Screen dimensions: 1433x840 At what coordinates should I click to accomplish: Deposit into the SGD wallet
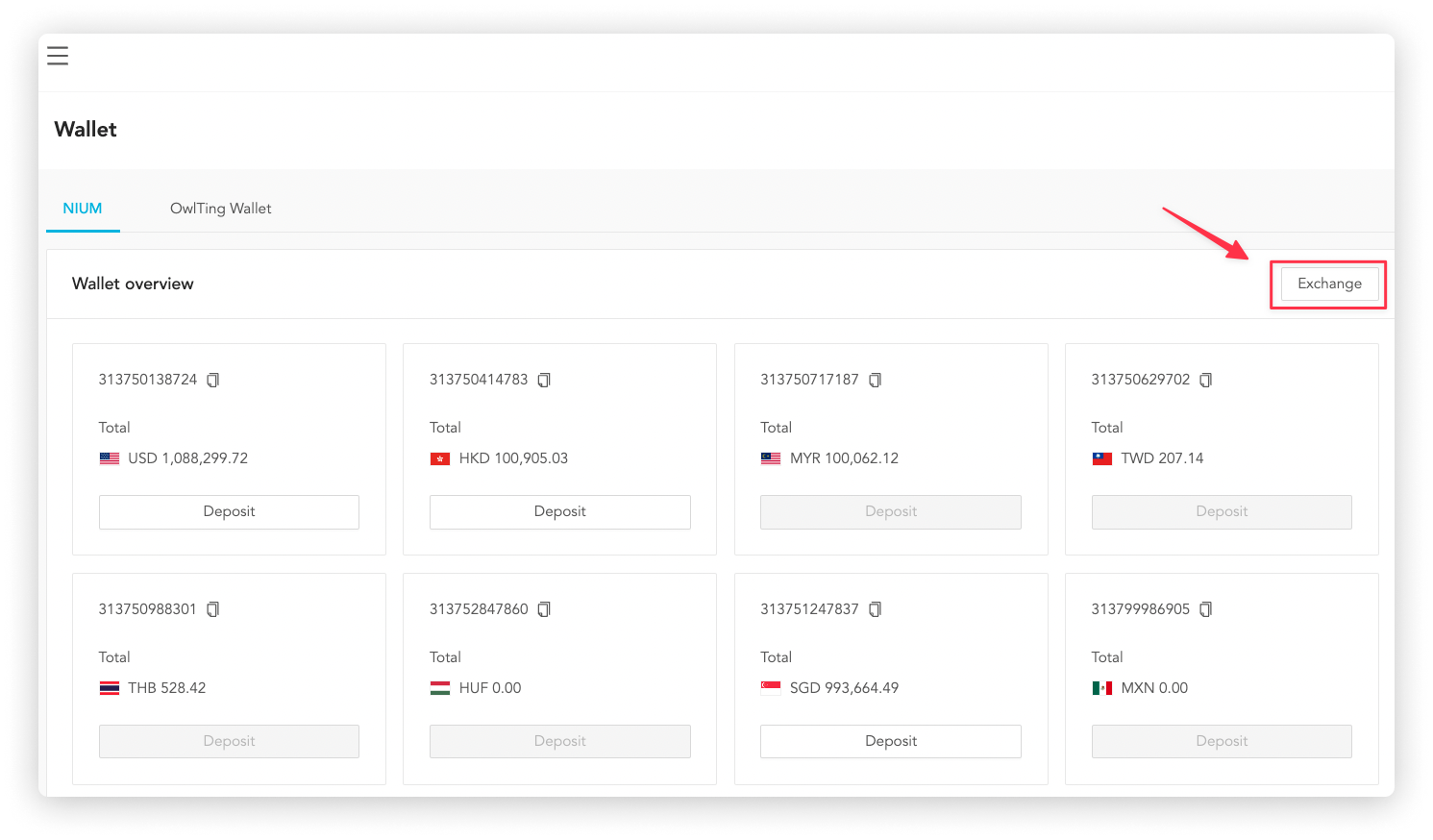click(x=891, y=741)
